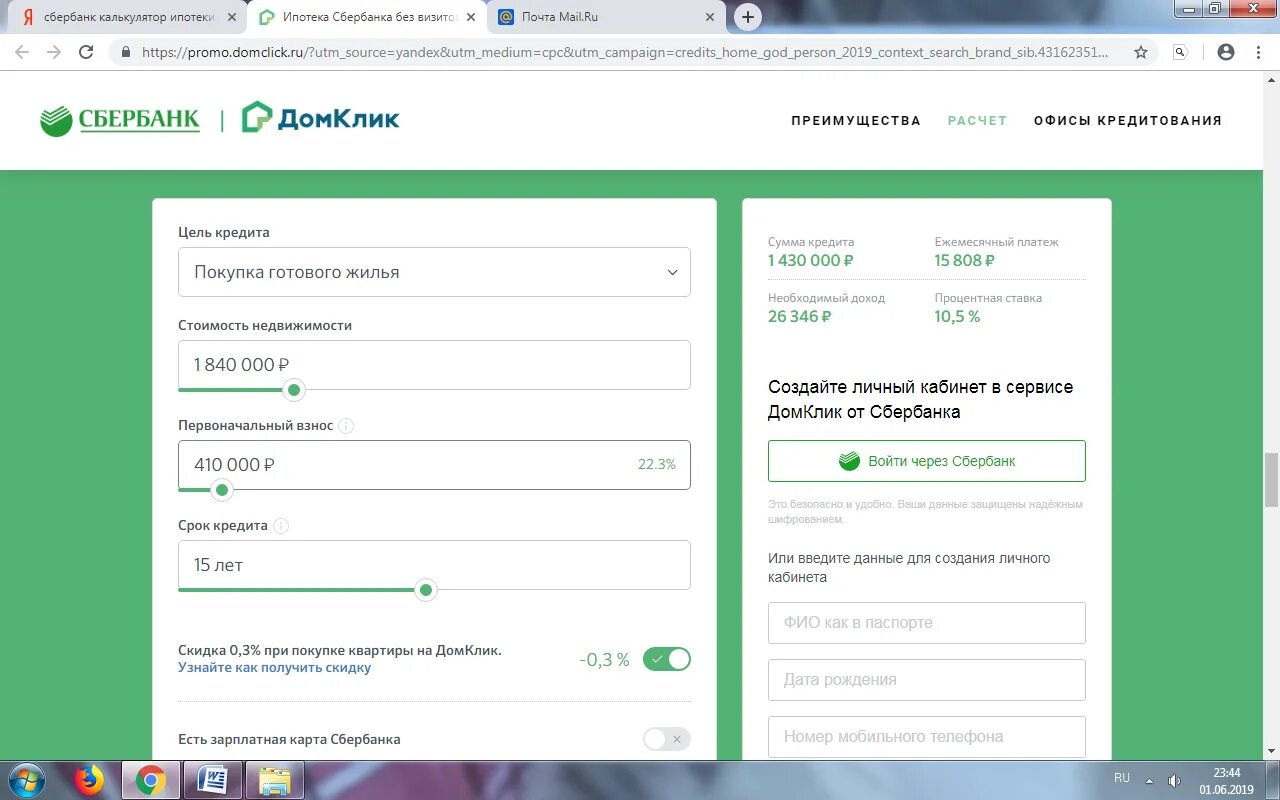Viewport: 1280px width, 800px height.
Task: Open Chrome profile avatar icon
Action: point(1226,52)
